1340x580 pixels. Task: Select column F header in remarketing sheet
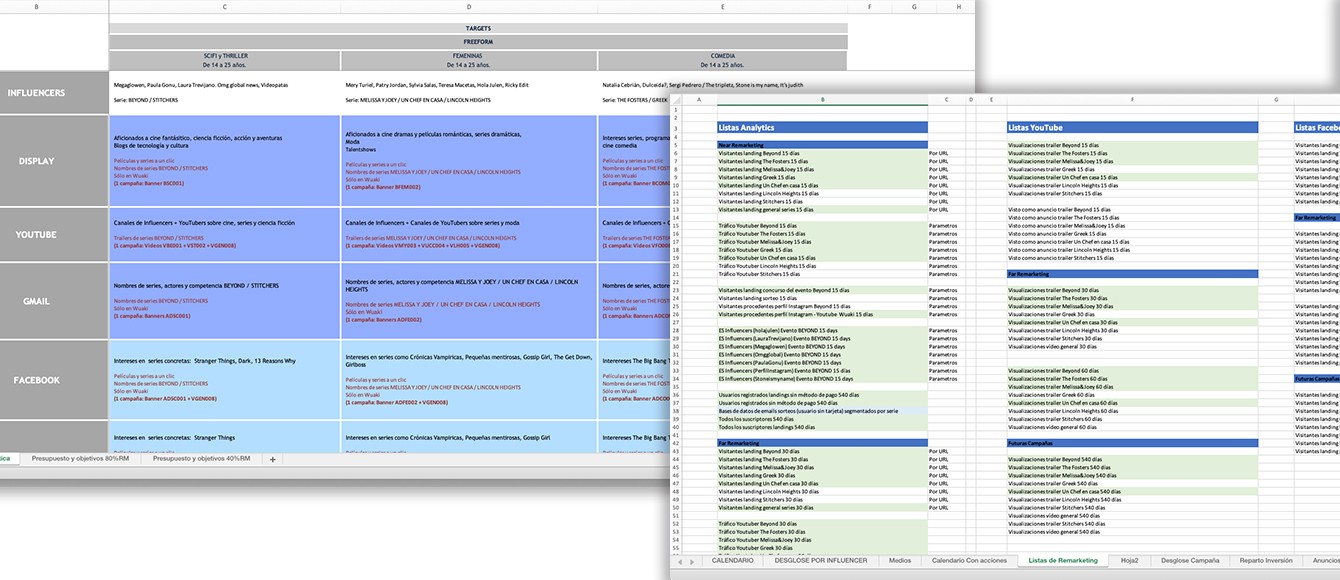point(1131,99)
